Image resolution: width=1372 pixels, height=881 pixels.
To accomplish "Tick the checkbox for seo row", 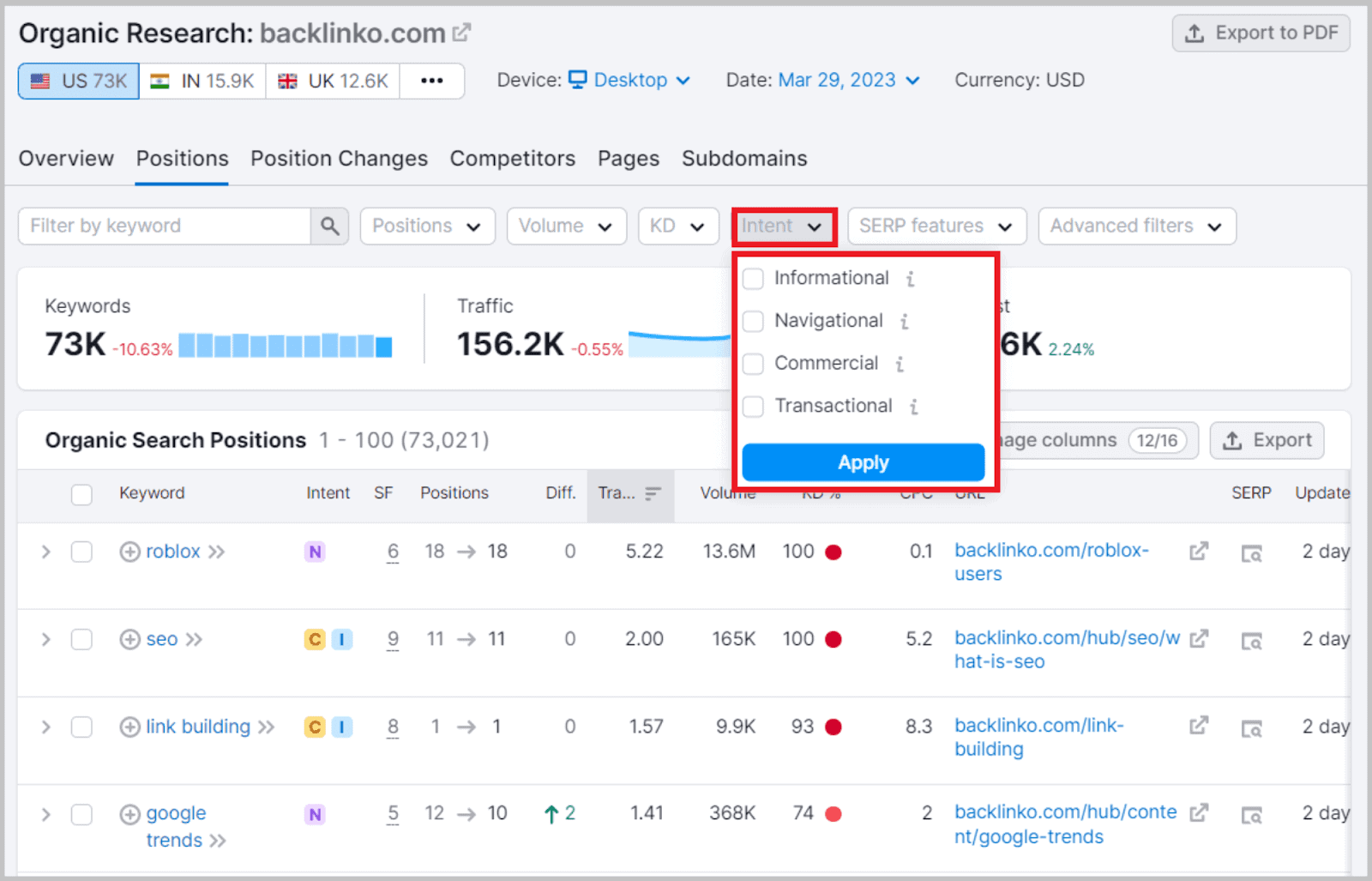I will coord(81,639).
